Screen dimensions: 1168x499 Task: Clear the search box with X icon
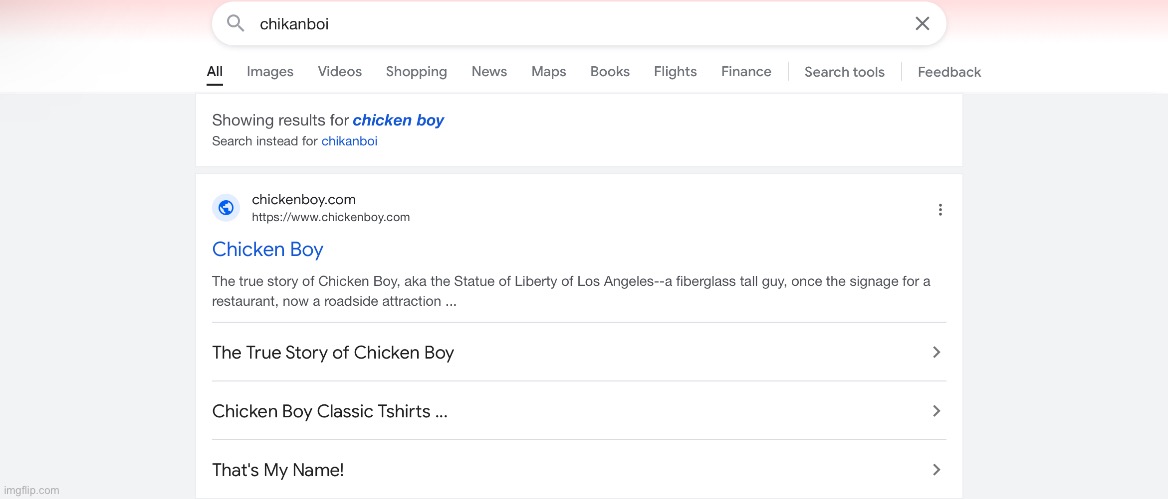click(922, 23)
